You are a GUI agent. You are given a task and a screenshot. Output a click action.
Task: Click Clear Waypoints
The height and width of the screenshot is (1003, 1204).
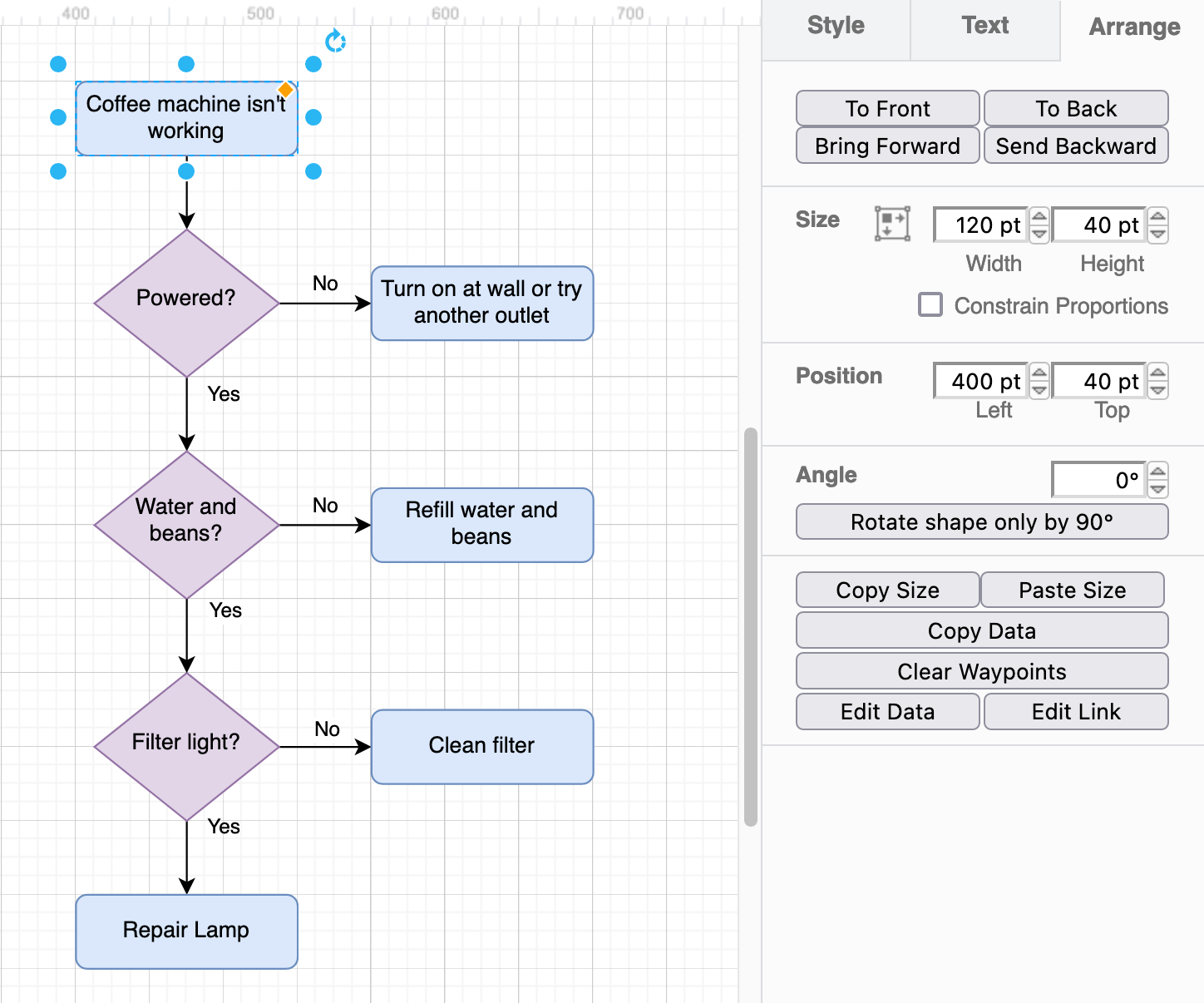(981, 671)
